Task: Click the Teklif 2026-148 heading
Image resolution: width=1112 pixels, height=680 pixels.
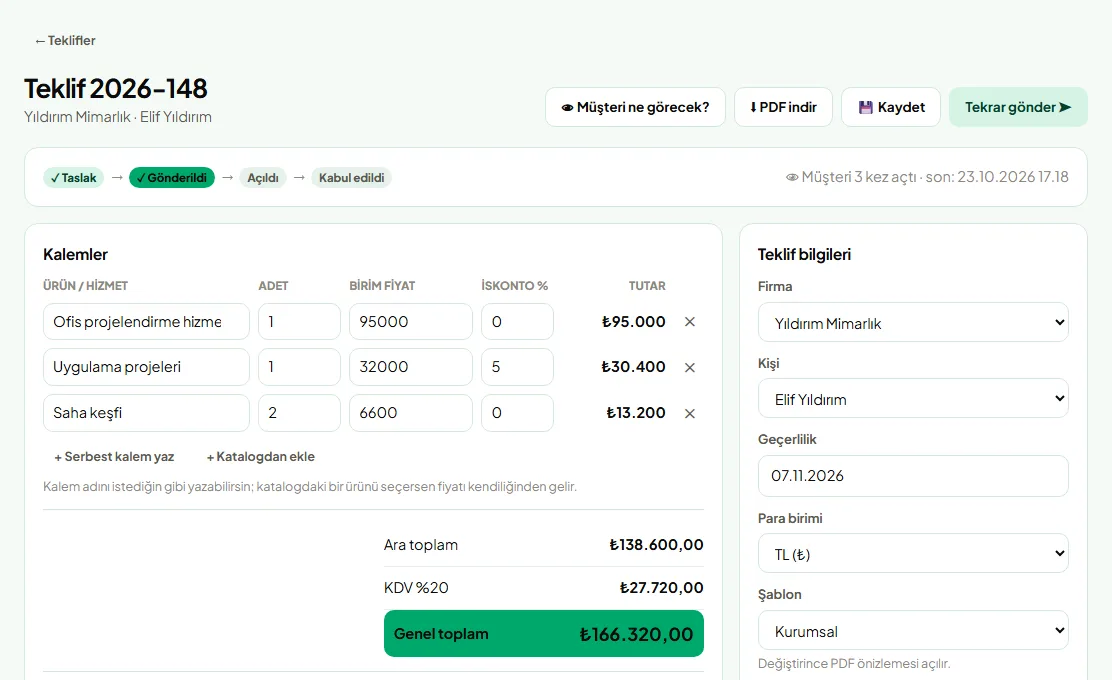Action: [116, 89]
